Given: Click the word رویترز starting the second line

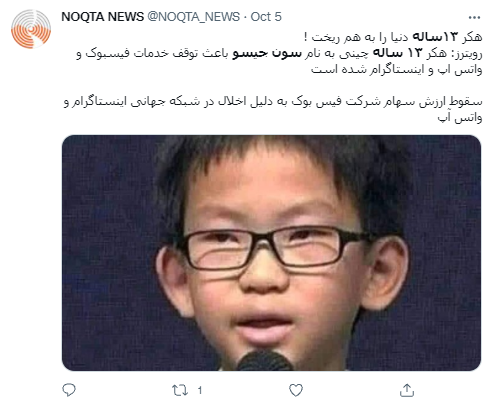Looking at the screenshot, I should tap(465, 54).
